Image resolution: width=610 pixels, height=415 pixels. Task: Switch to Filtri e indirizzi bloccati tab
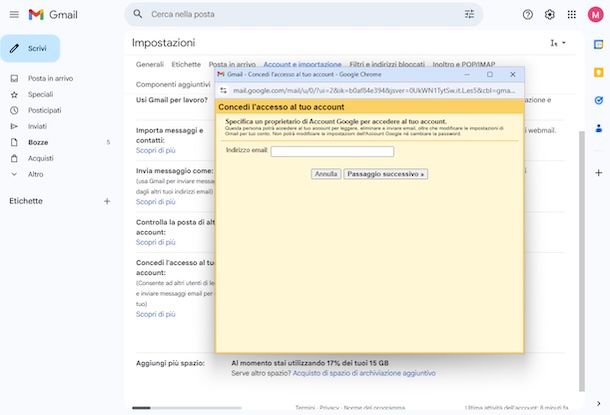point(387,64)
